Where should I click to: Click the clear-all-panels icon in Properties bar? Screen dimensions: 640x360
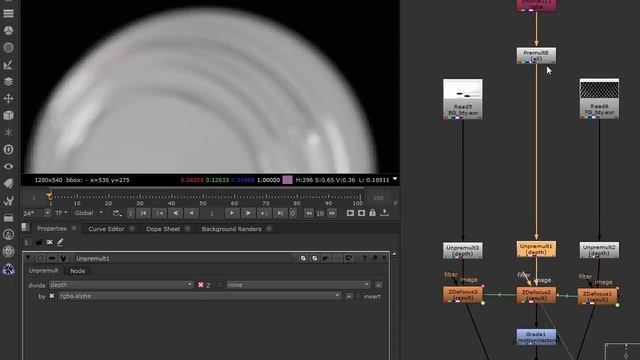[x=49, y=242]
